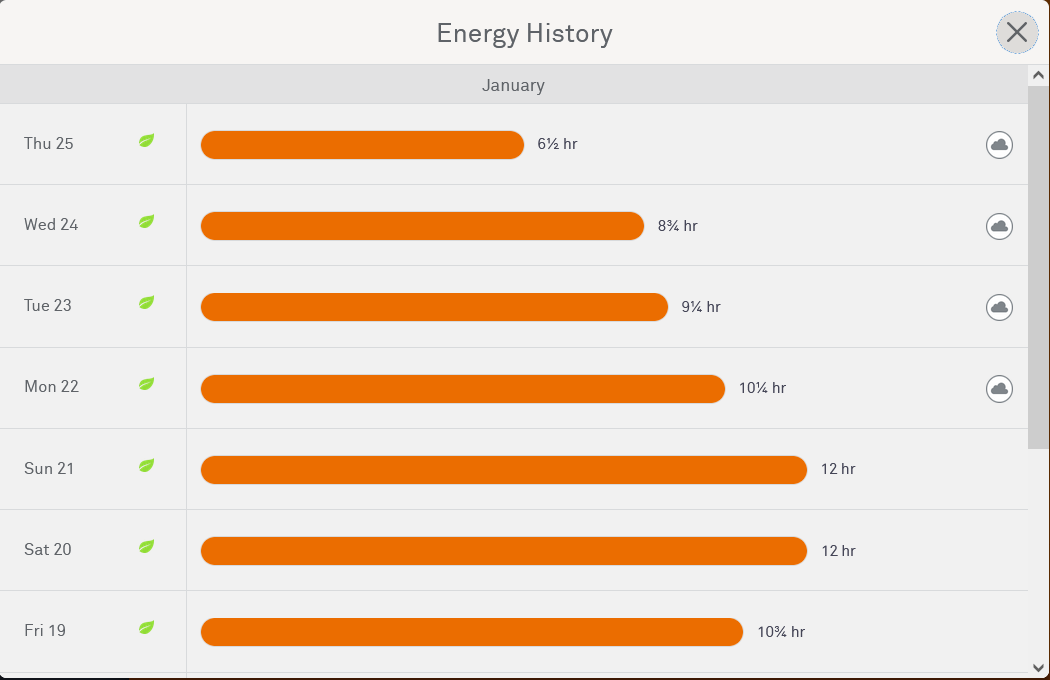Expand the Thu 25 6½ hr usage bar
Viewport: 1050px width, 680px height.
point(362,145)
